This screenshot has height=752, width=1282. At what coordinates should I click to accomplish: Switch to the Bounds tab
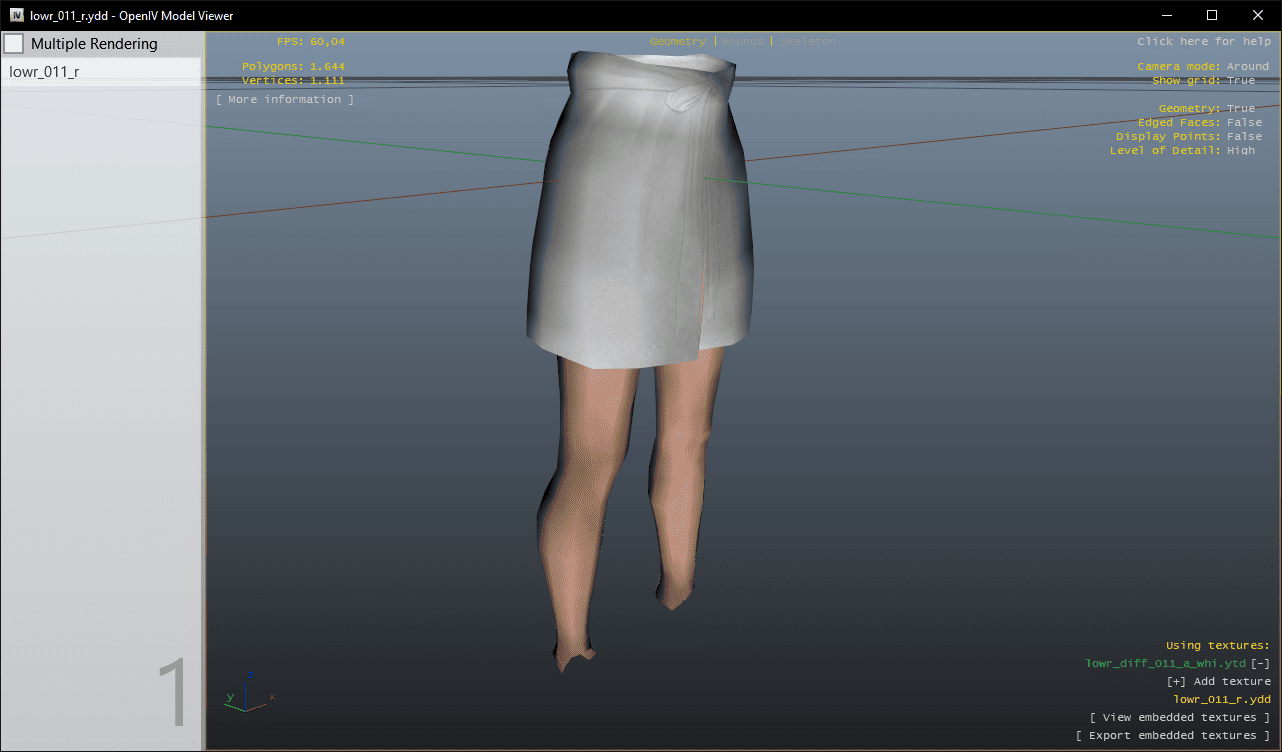pyautogui.click(x=742, y=42)
